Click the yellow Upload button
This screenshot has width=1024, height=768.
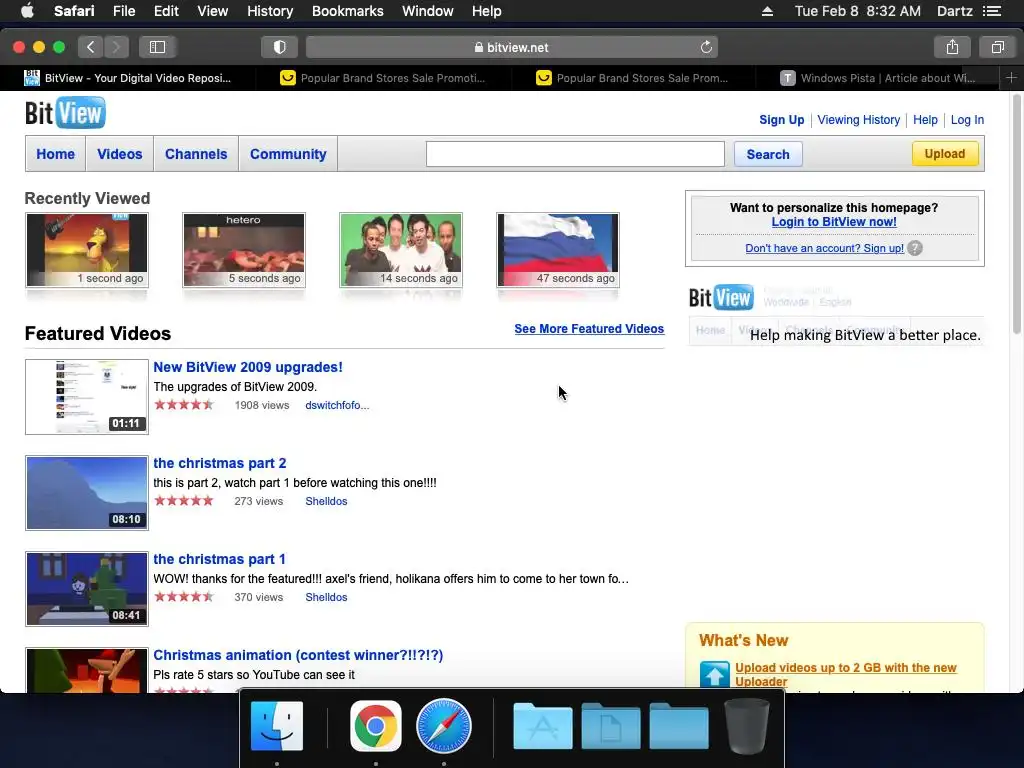[x=944, y=153]
